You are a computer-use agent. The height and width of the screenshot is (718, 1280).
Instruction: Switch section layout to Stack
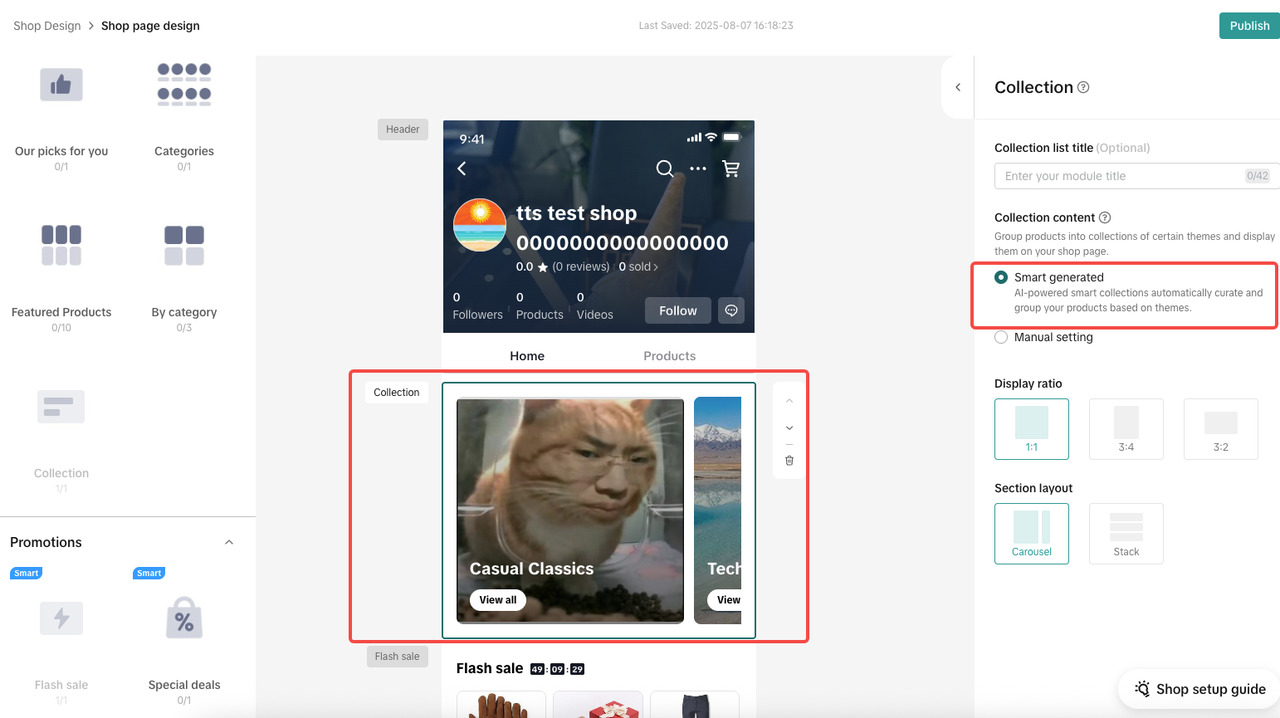pyautogui.click(x=1126, y=533)
